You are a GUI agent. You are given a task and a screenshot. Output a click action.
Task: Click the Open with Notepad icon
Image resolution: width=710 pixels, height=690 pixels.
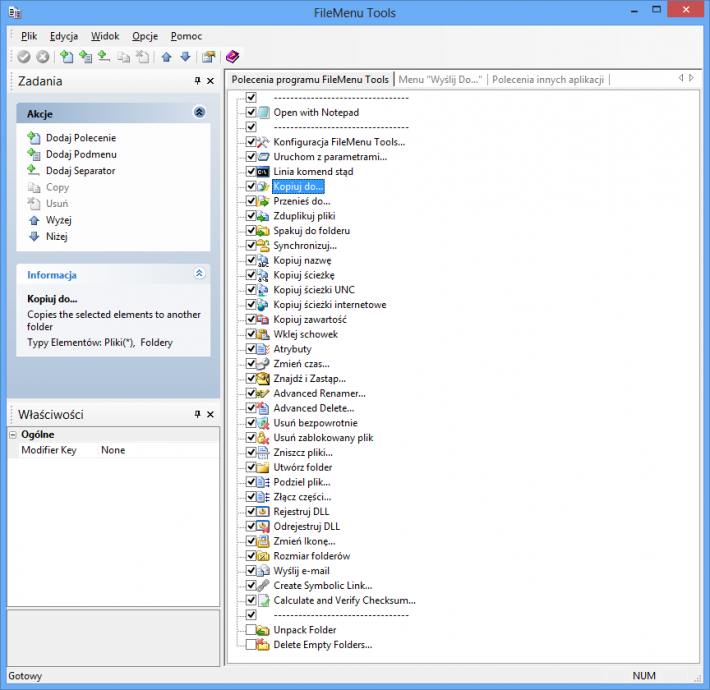[264, 112]
